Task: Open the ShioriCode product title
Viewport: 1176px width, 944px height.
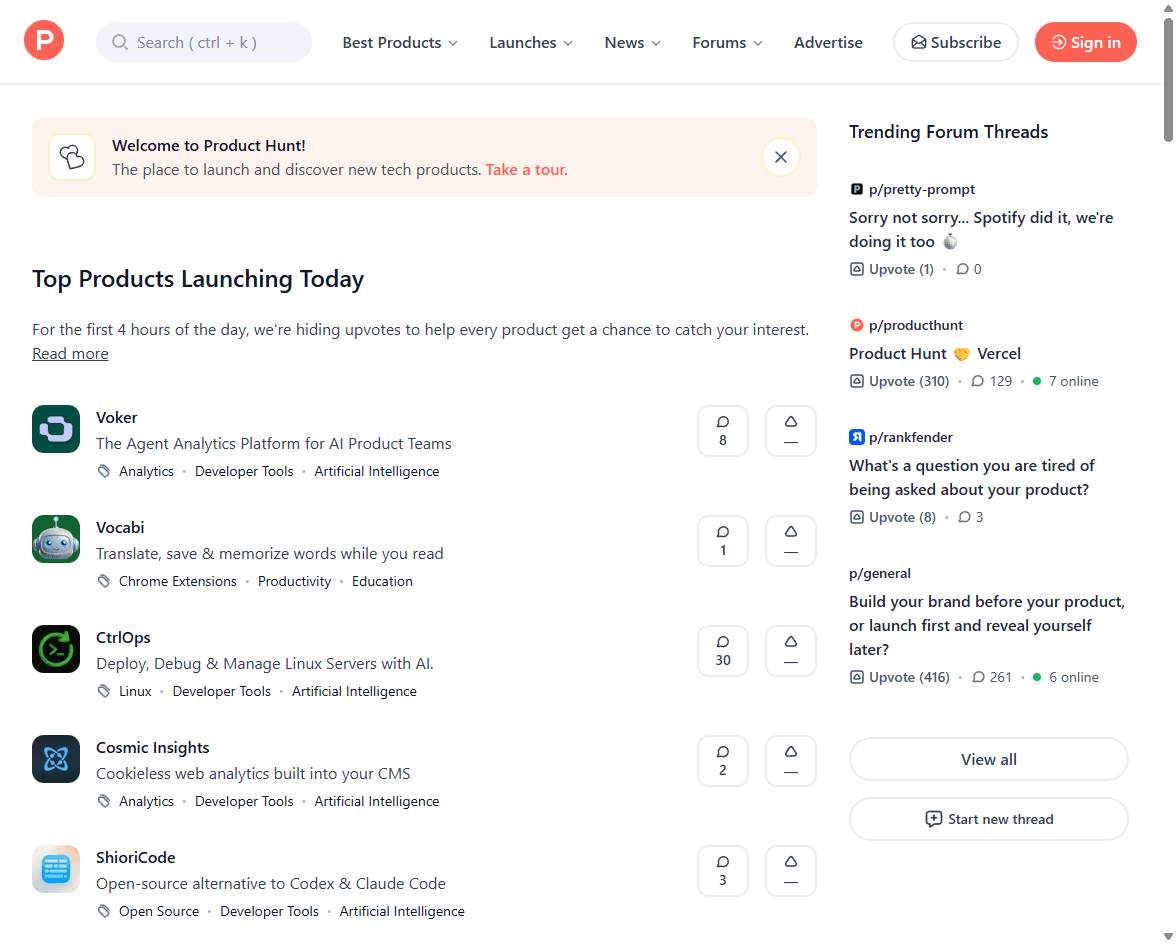Action: coord(136,858)
